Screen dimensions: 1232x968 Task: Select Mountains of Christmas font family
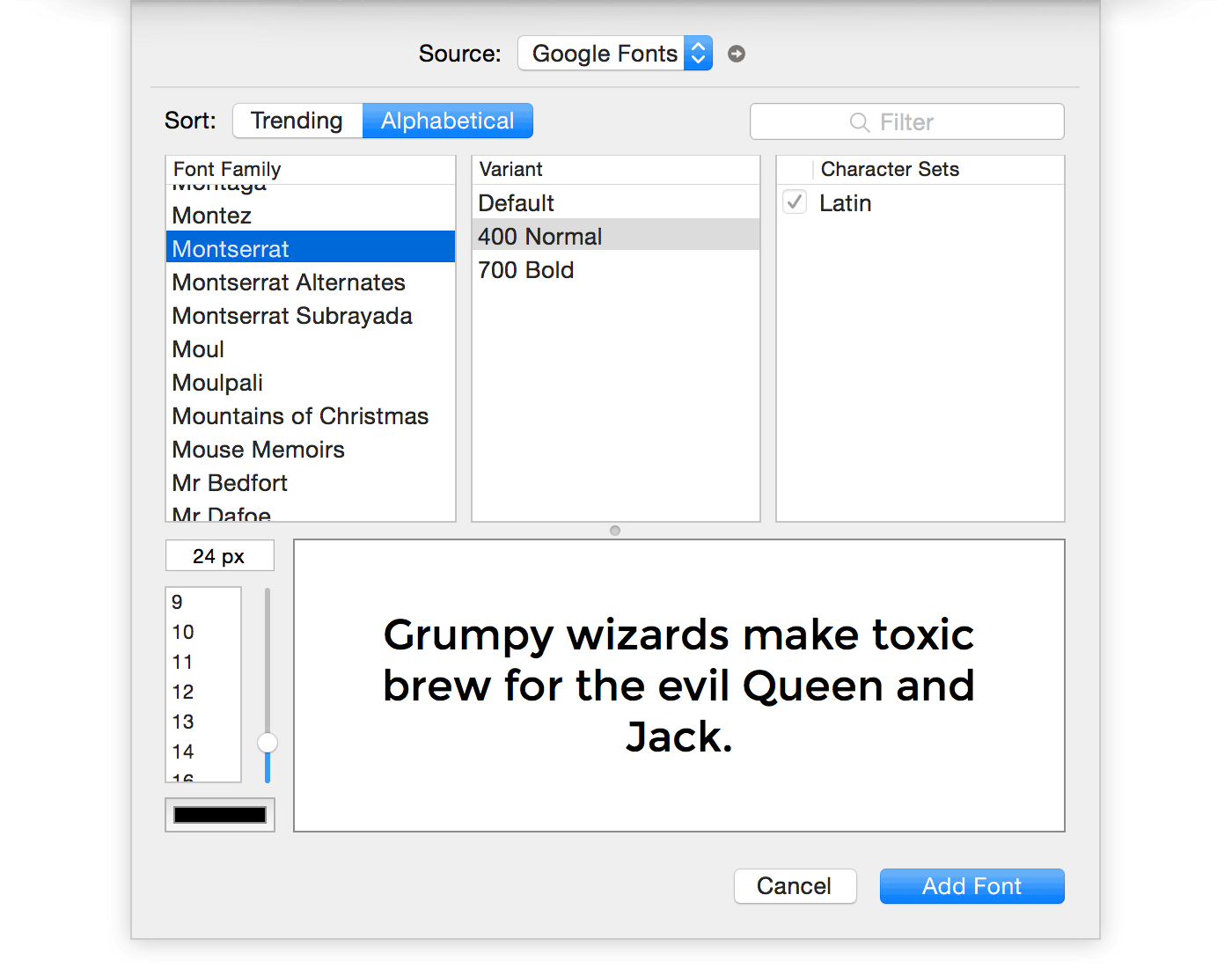coord(311,416)
